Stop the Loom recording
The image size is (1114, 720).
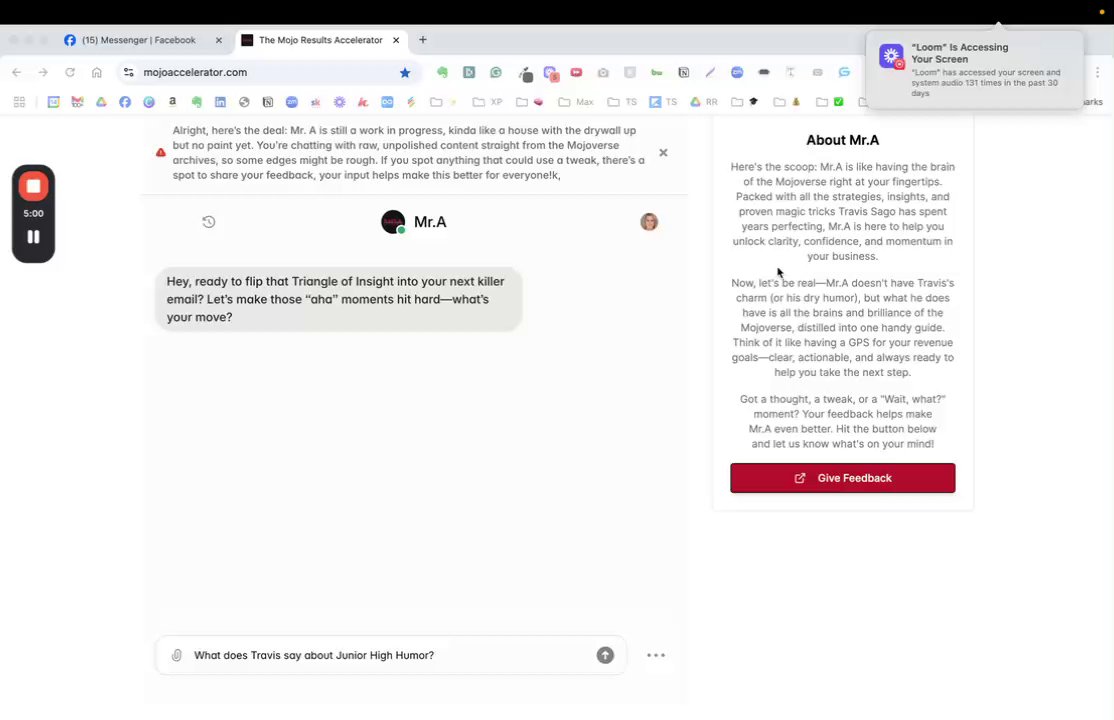click(33, 187)
